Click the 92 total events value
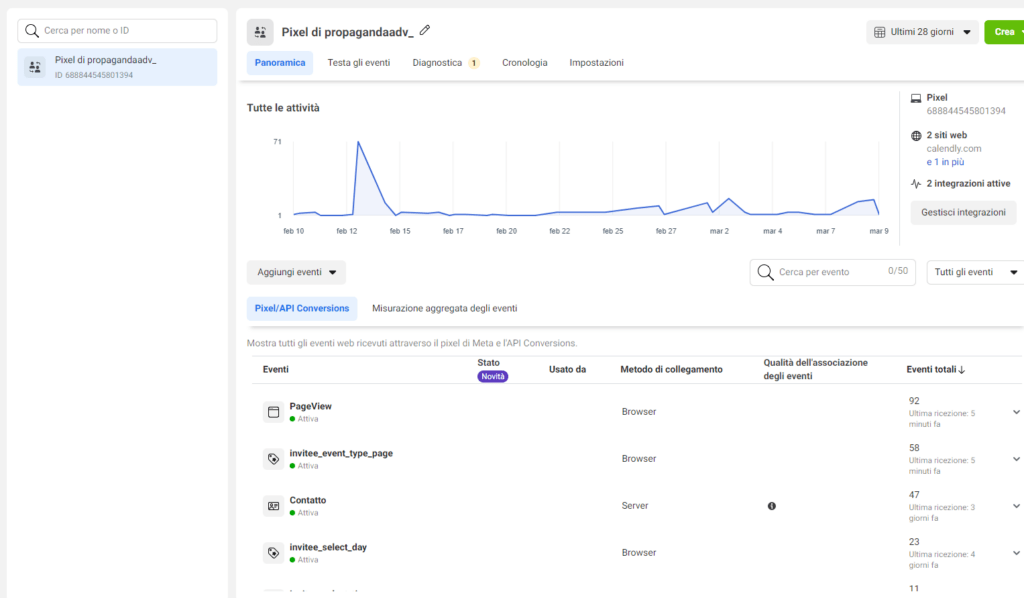1024x598 pixels. [914, 401]
